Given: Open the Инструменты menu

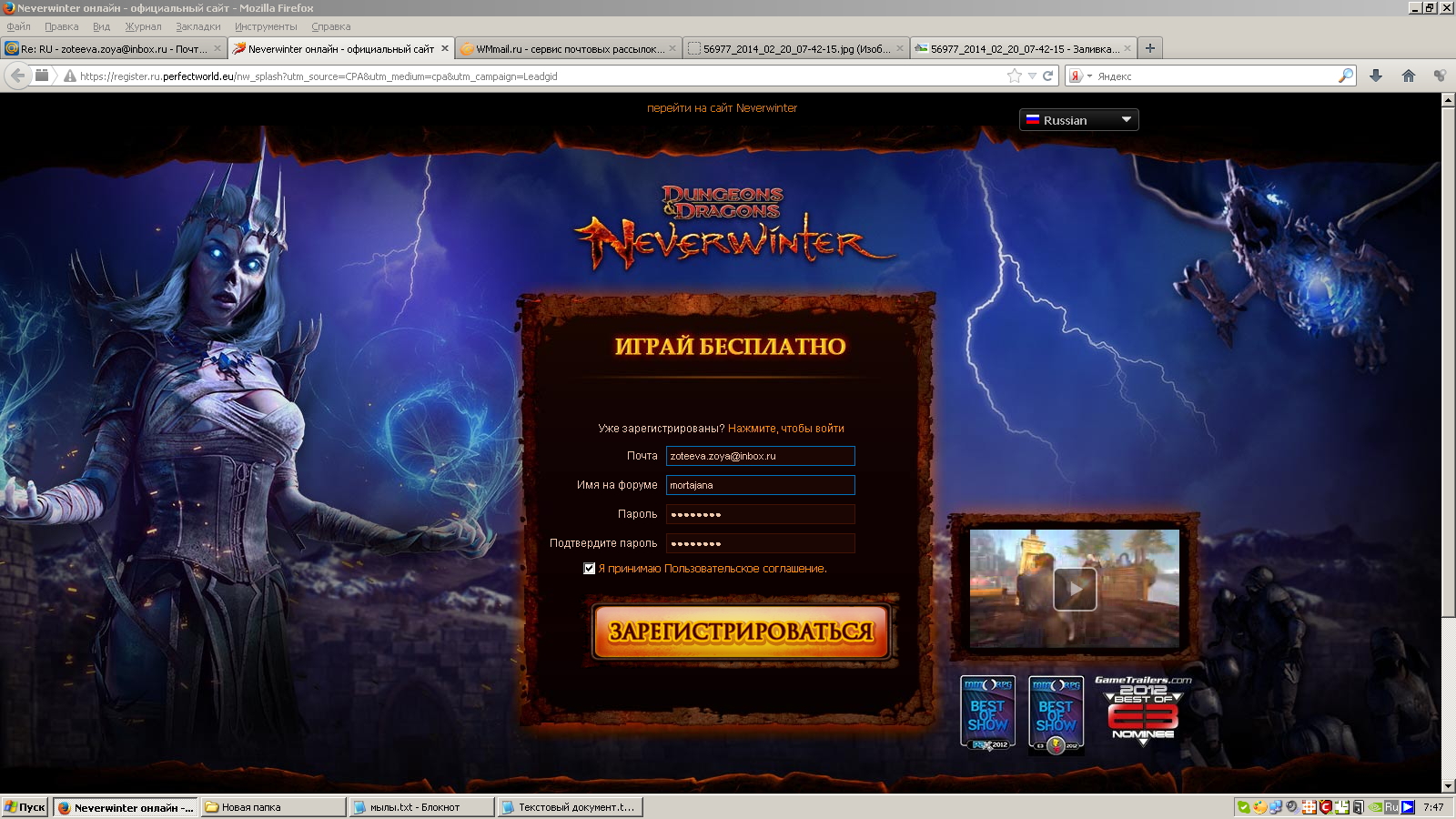Looking at the screenshot, I should (x=266, y=26).
